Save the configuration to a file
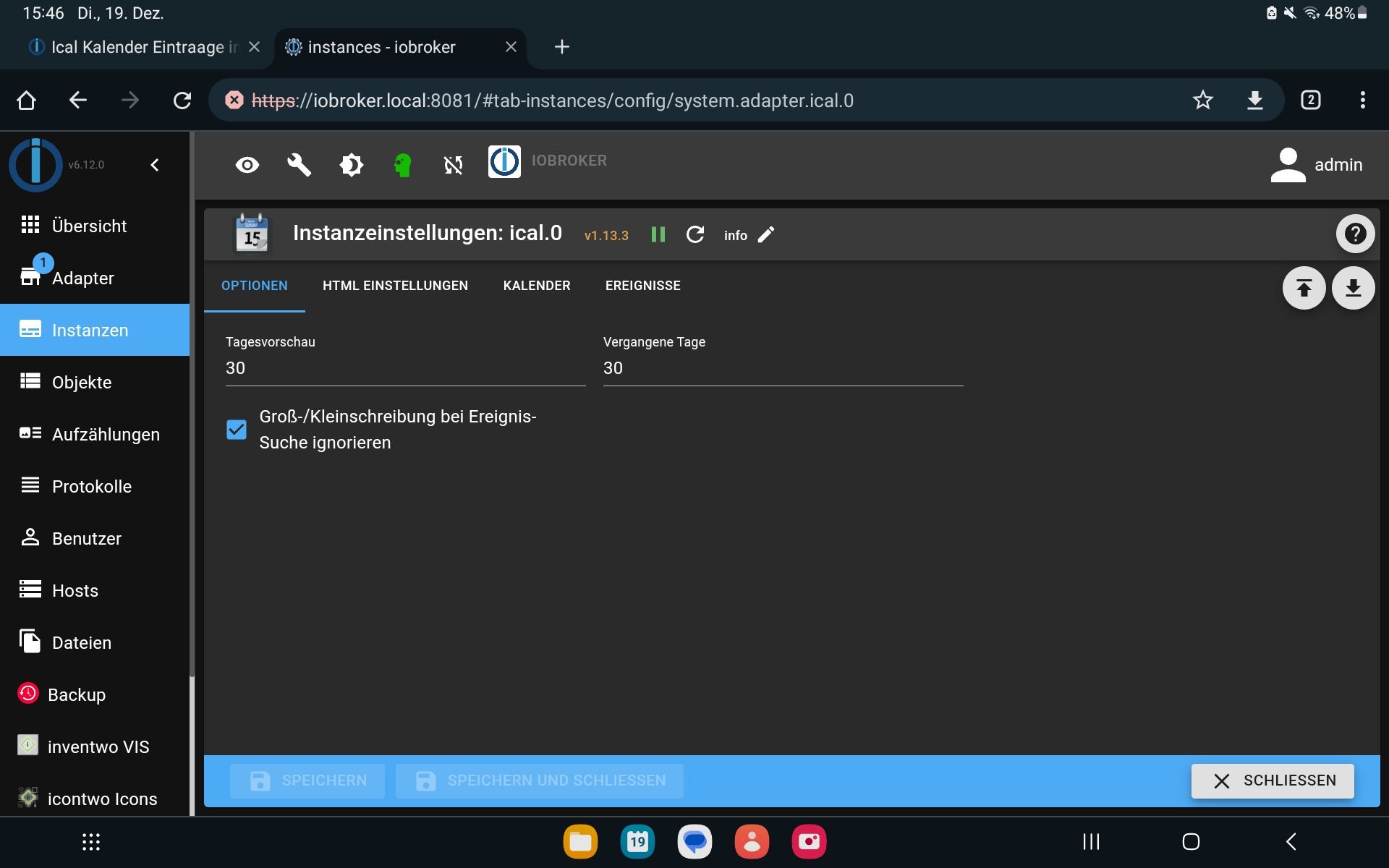1389x868 pixels. pyautogui.click(x=1353, y=288)
